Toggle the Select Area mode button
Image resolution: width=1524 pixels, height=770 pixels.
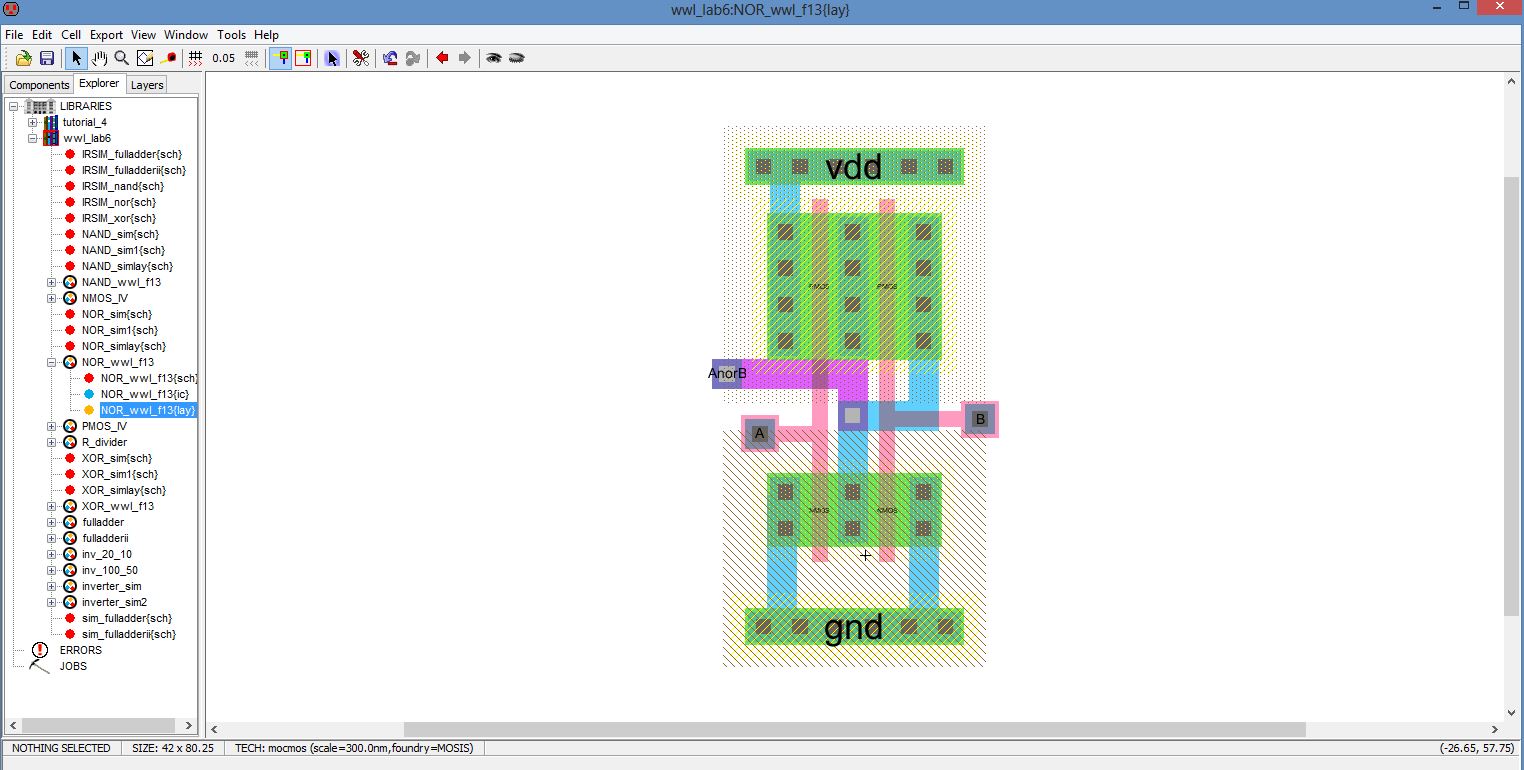[x=303, y=58]
